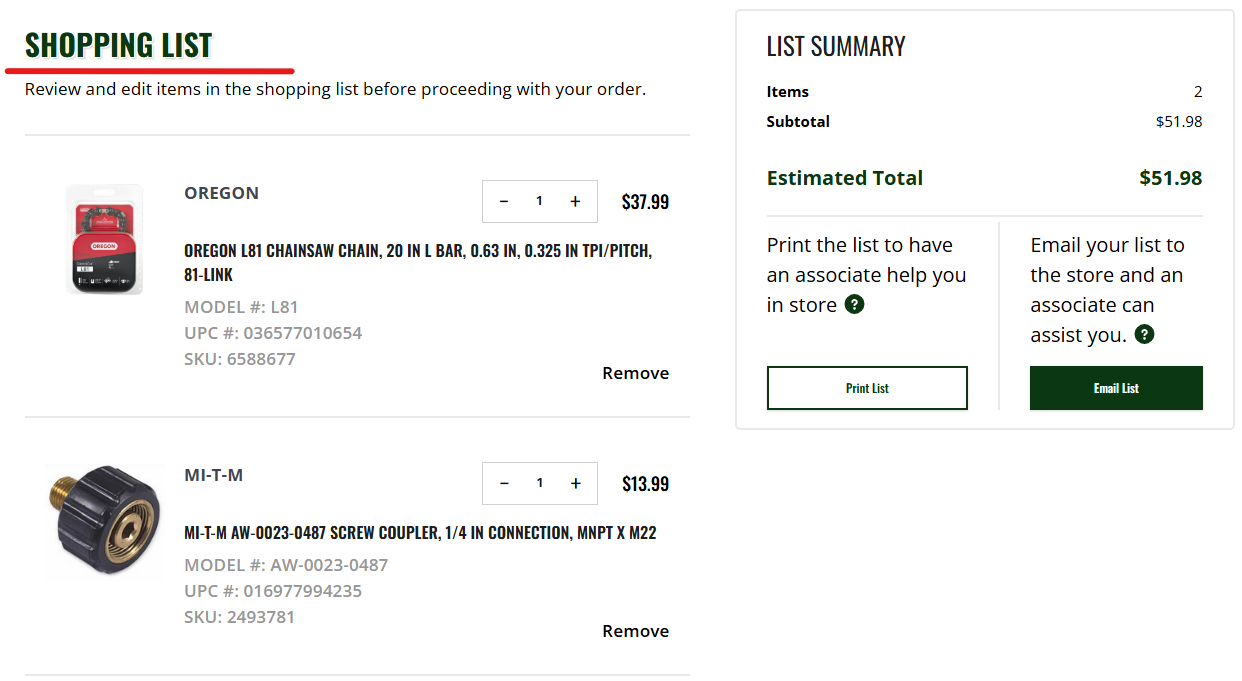Increase Oregon chainsaw chain quantity
The height and width of the screenshot is (681, 1242).
pyautogui.click(x=575, y=202)
